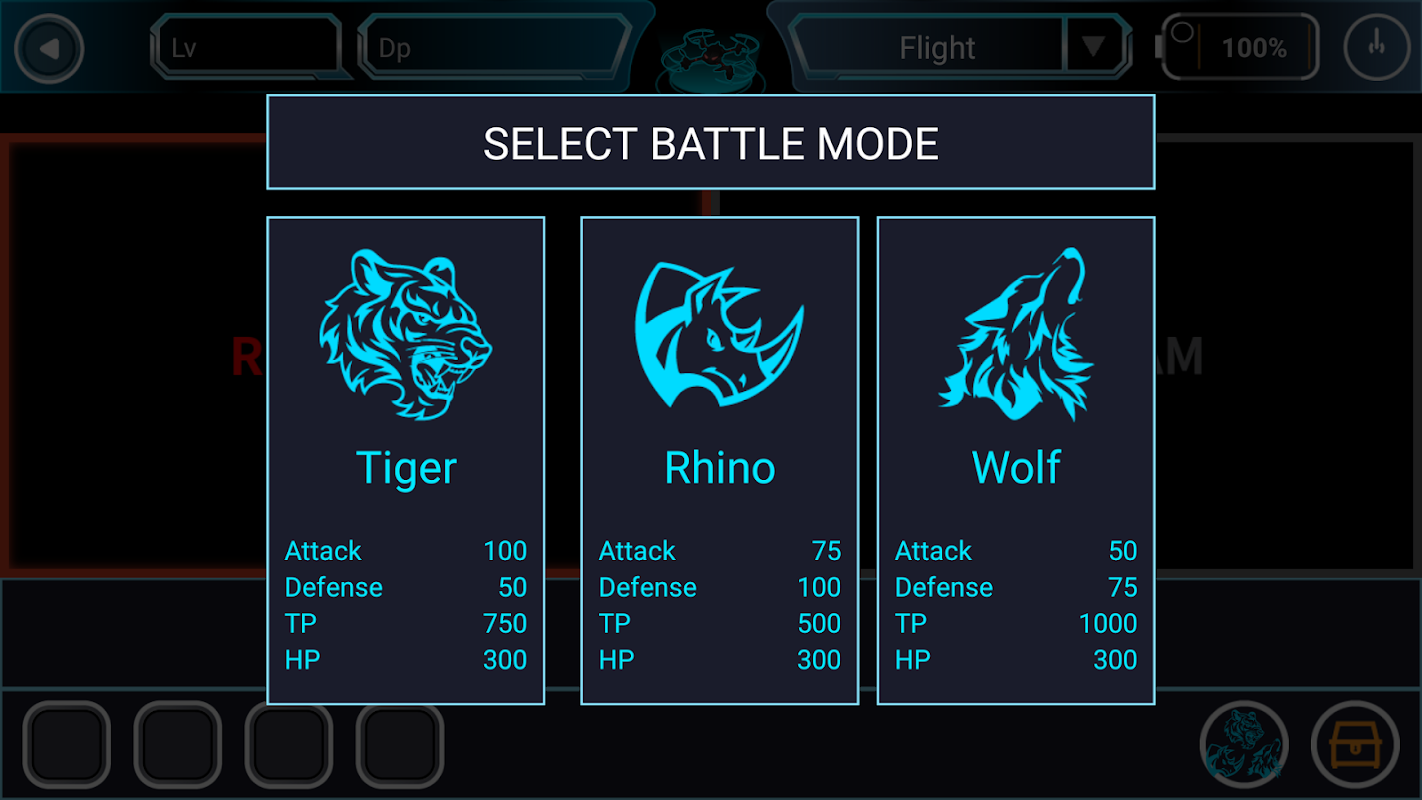Screen dimensions: 1422x800
Task: Tap the Dp points field
Action: click(495, 47)
